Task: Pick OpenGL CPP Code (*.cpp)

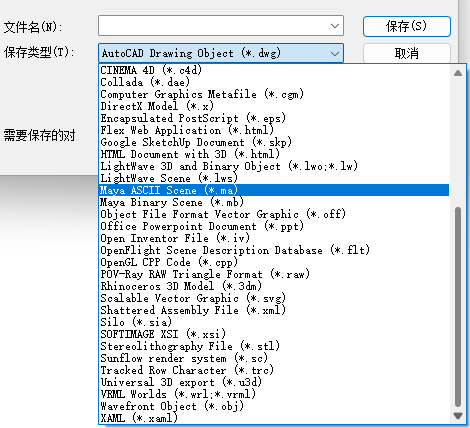Action: coord(274,262)
